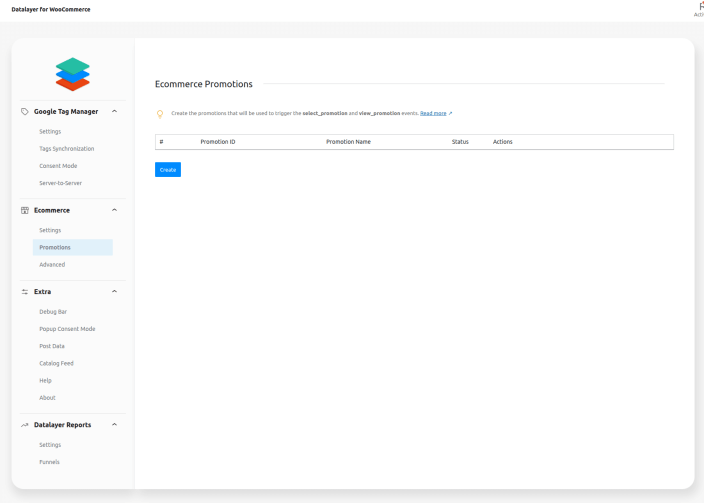Open the Catalog Feed page
Screen dimensions: 704x503
(x=56, y=363)
